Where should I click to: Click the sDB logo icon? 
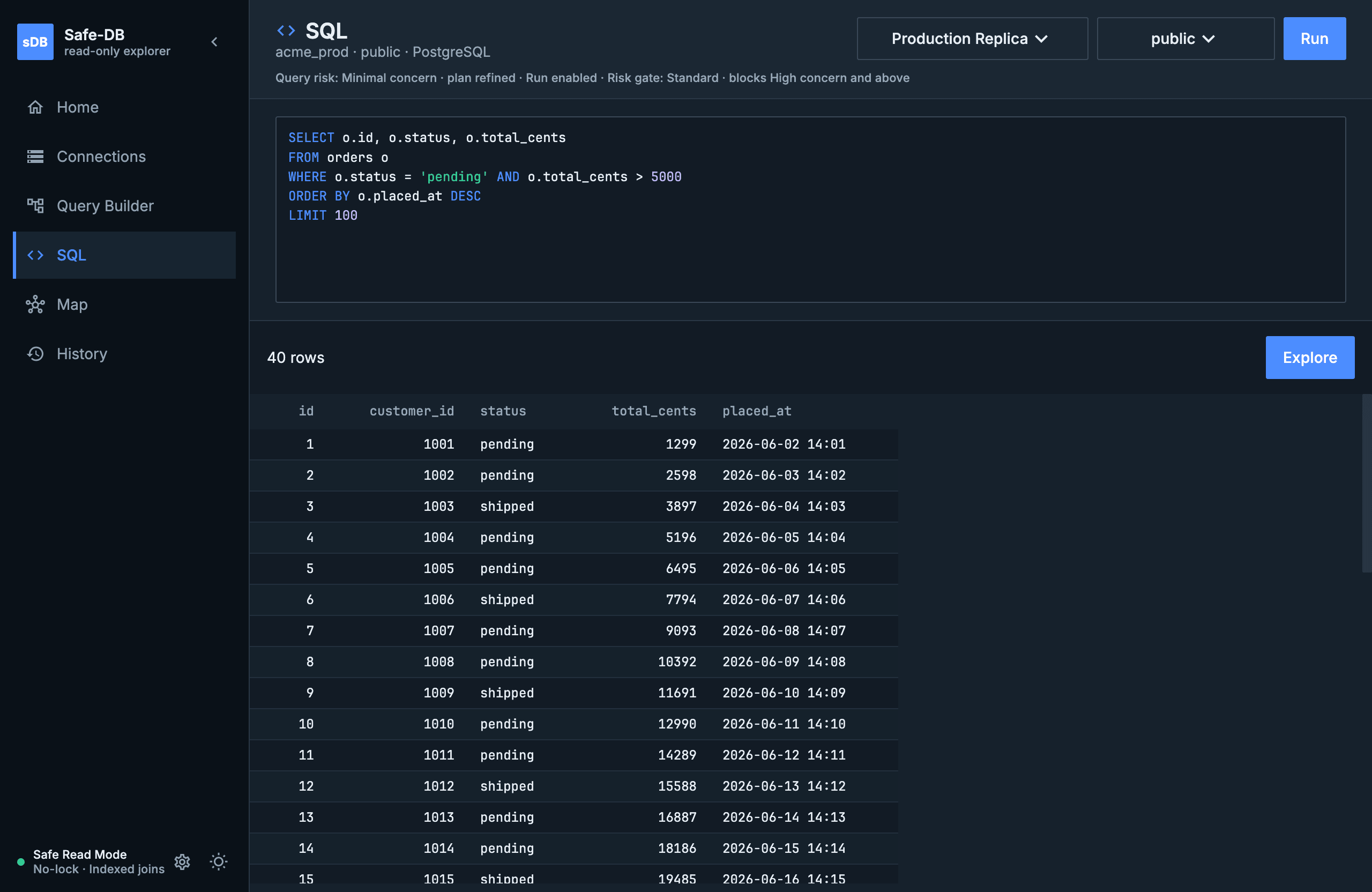pos(35,41)
